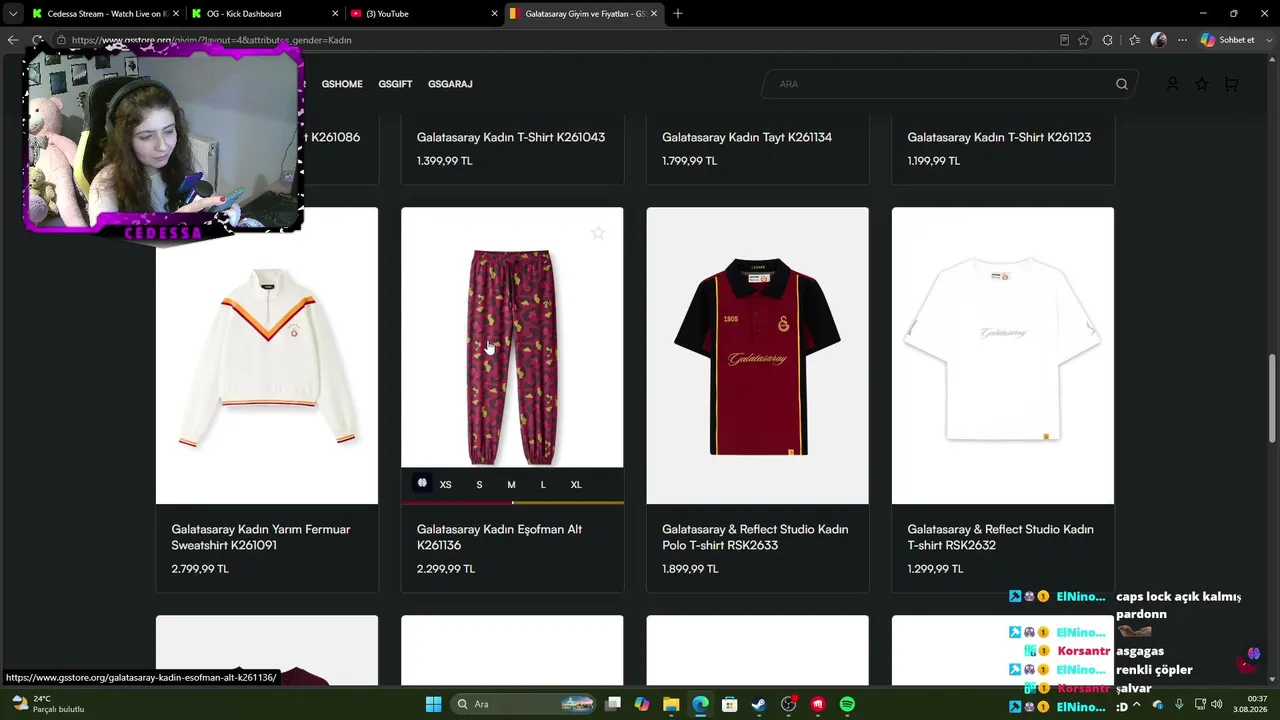This screenshot has height=720, width=1280.
Task: View the patterned sweatpants product image
Action: point(512,338)
